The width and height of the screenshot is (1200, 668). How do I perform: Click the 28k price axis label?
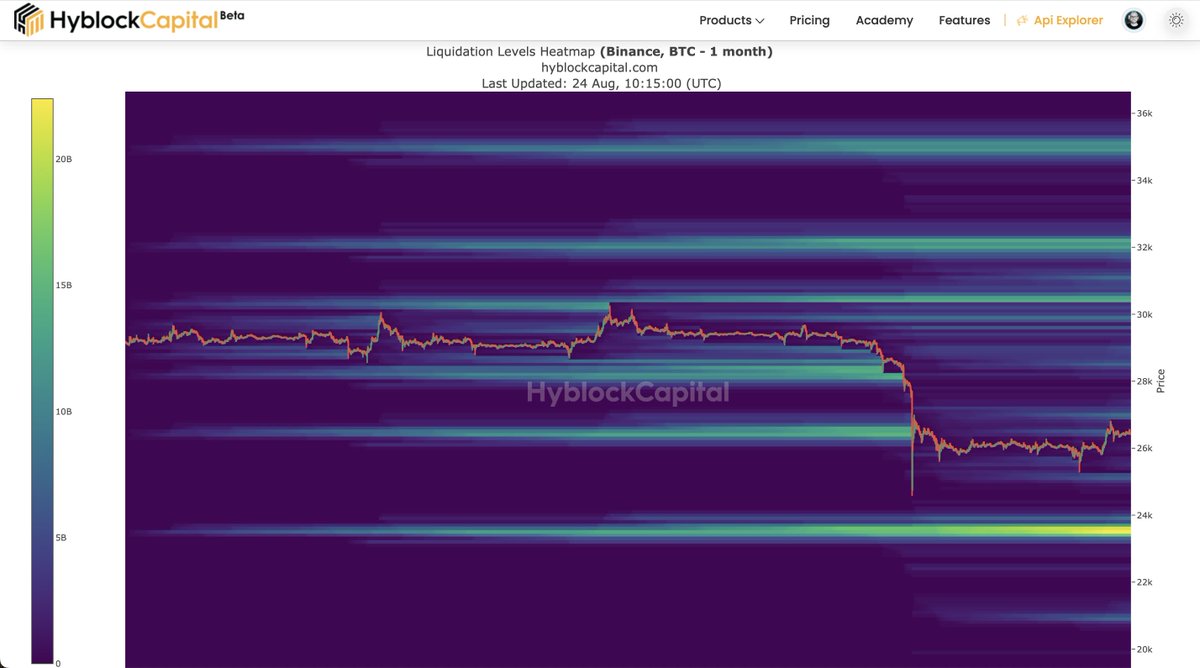pos(1144,382)
